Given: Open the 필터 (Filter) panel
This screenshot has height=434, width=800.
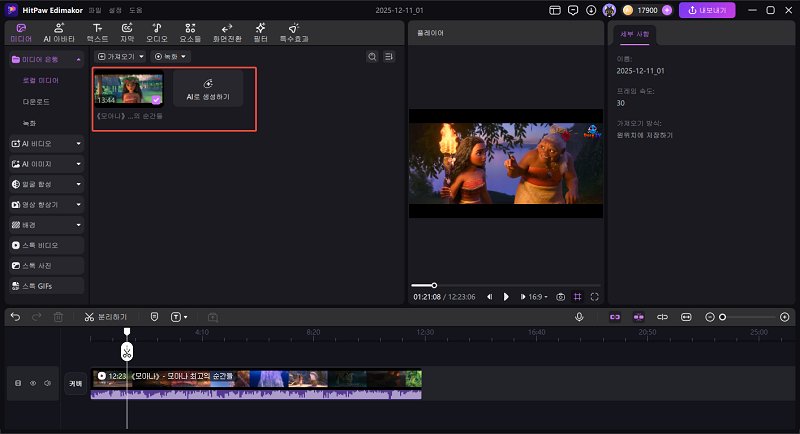Looking at the screenshot, I should point(261,33).
